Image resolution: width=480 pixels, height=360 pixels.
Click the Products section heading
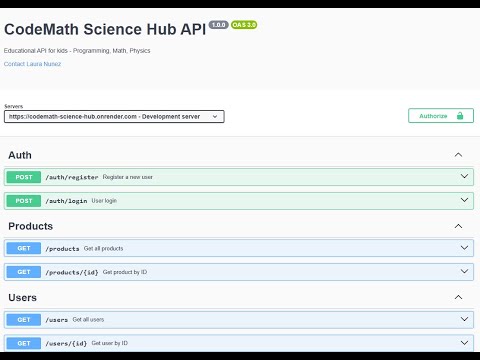(31, 226)
